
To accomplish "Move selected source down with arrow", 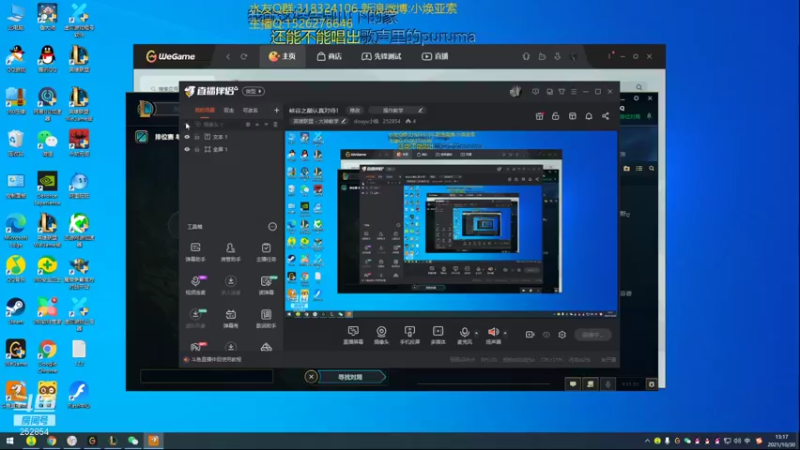I will click(266, 124).
